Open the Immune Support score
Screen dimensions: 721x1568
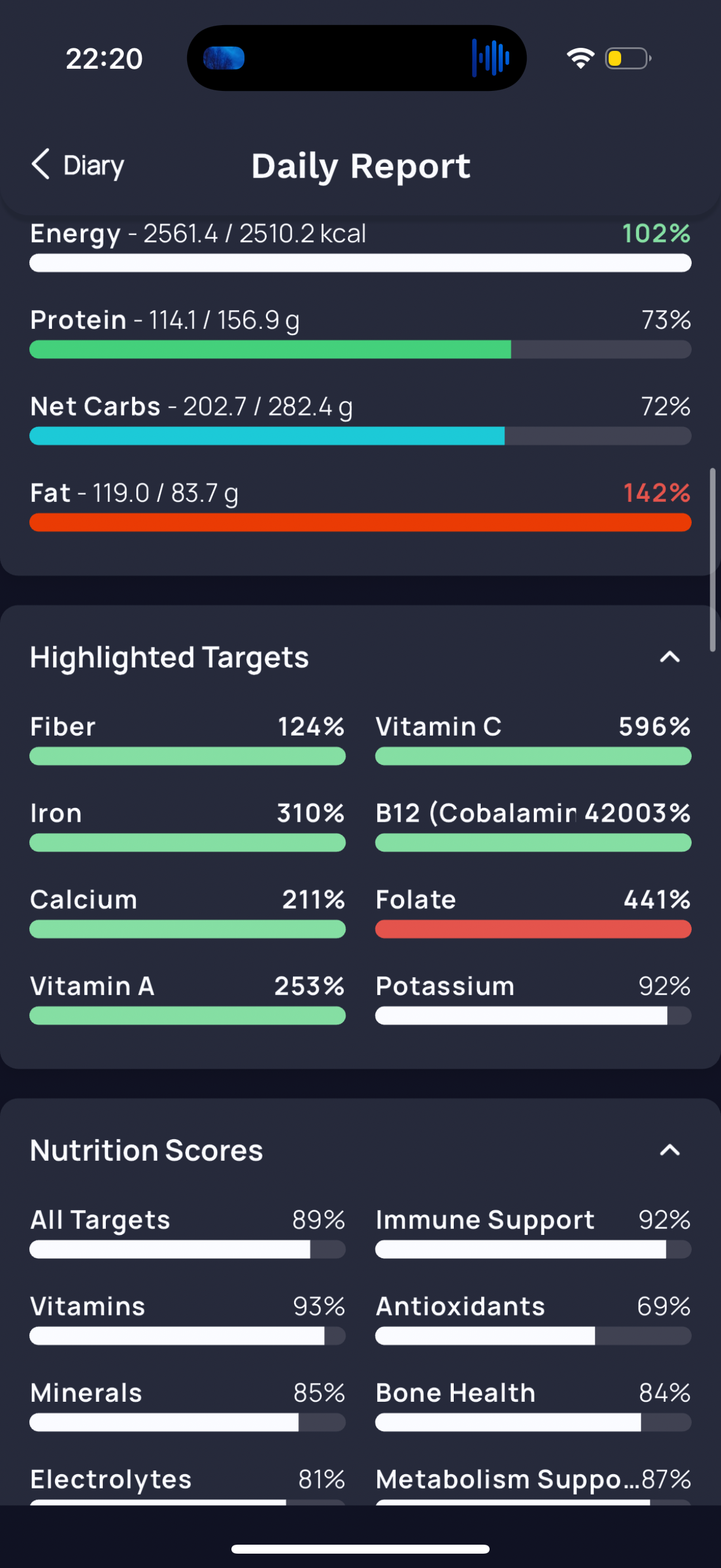533,1232
